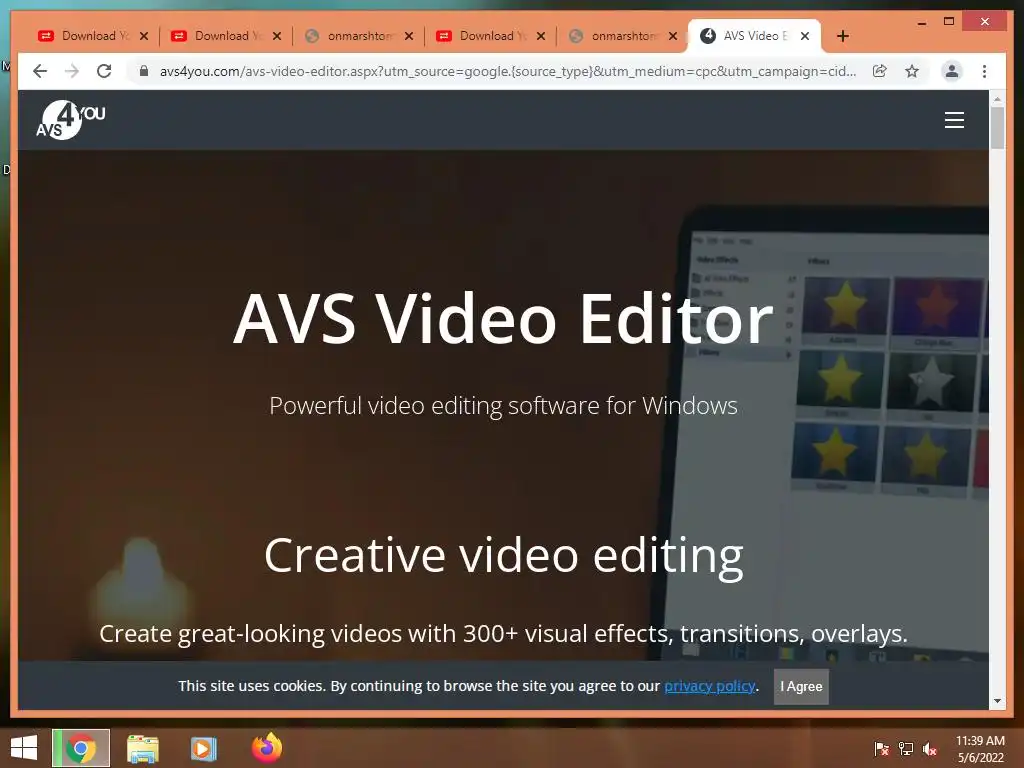Close the third Download tab
Screen dimensions: 1024x768
pyautogui.click(x=541, y=36)
